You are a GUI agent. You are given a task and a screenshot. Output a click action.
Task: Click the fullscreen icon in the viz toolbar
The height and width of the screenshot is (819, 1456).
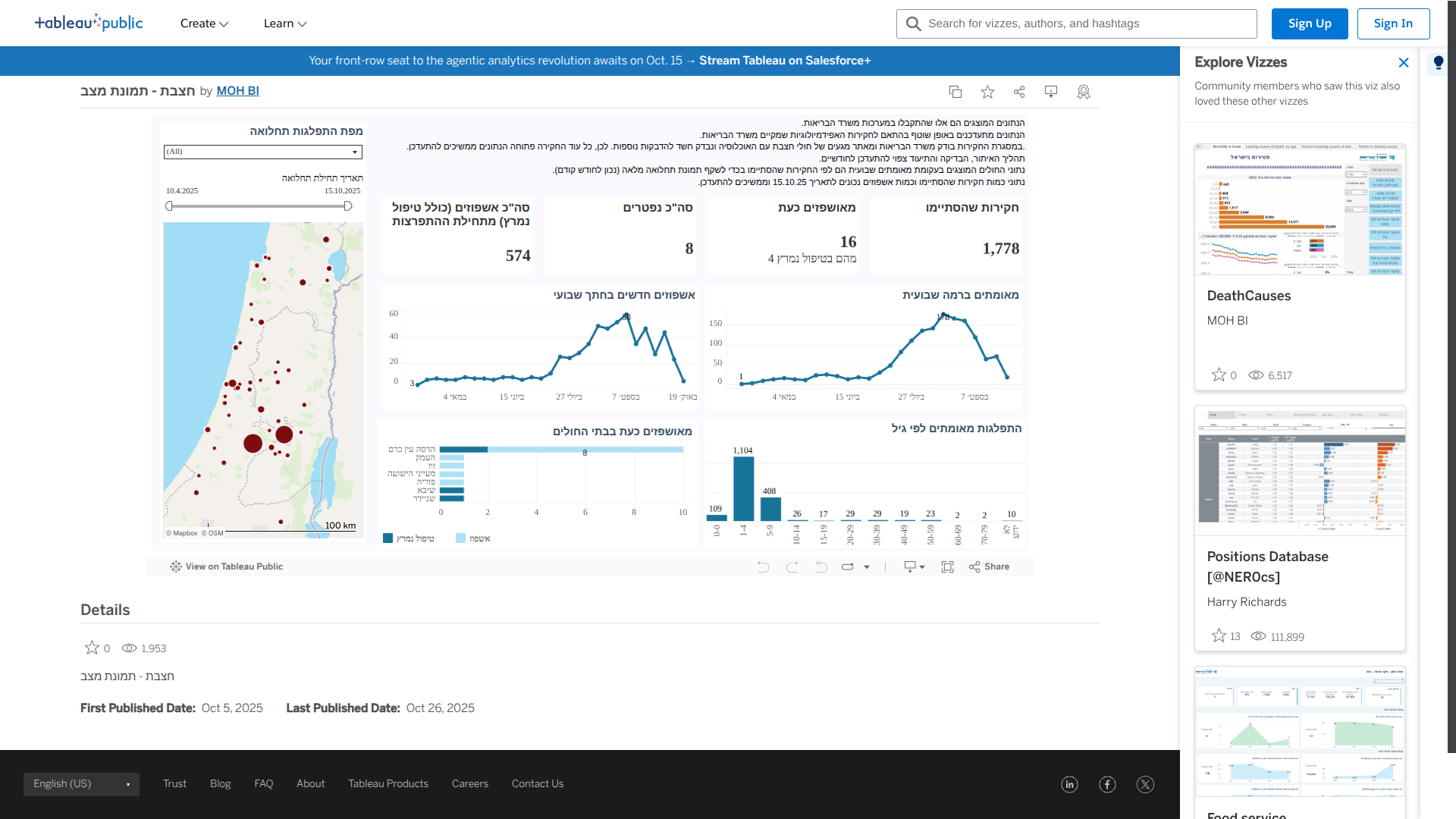click(x=947, y=567)
